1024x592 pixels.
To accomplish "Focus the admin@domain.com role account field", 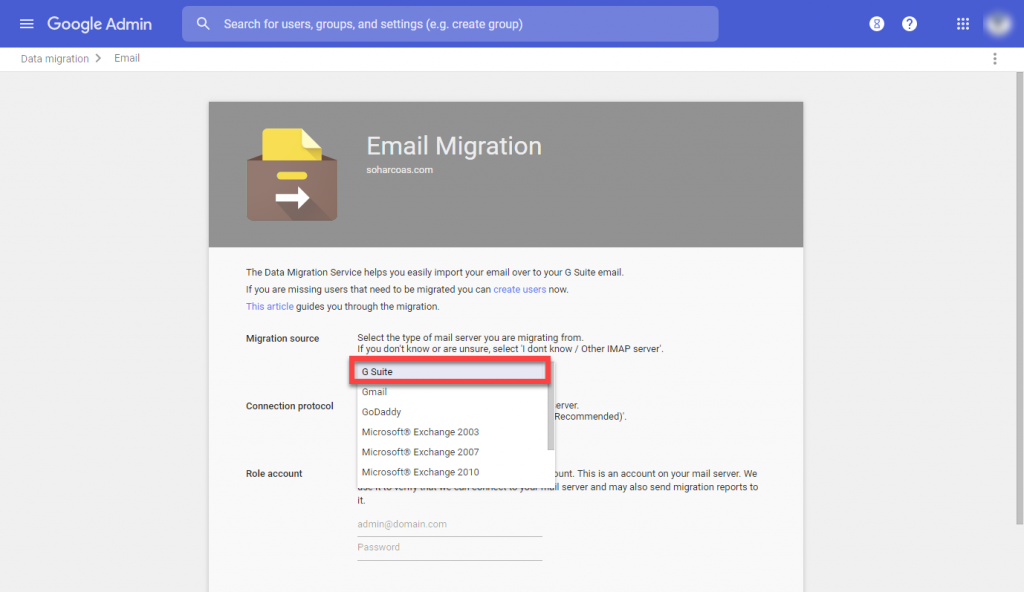I will (x=449, y=524).
